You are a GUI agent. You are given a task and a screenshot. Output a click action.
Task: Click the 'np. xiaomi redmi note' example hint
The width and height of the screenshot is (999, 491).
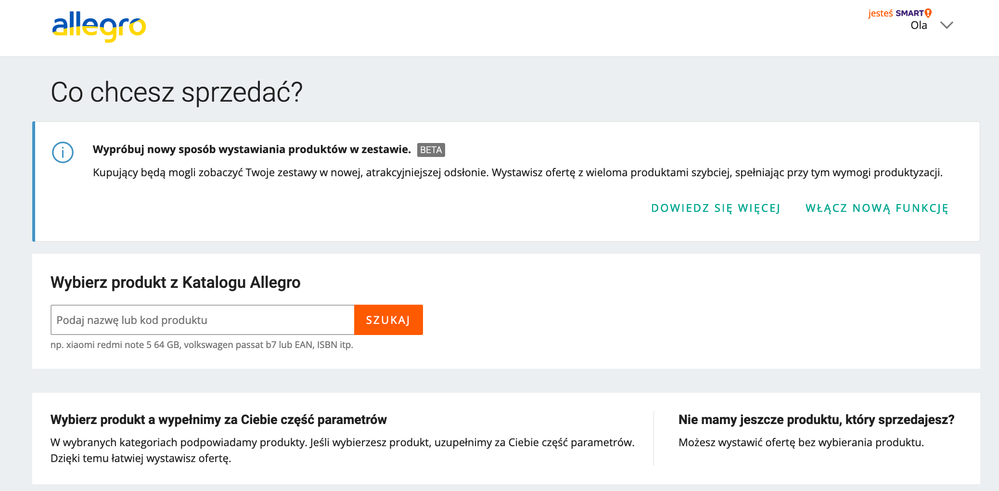click(201, 345)
